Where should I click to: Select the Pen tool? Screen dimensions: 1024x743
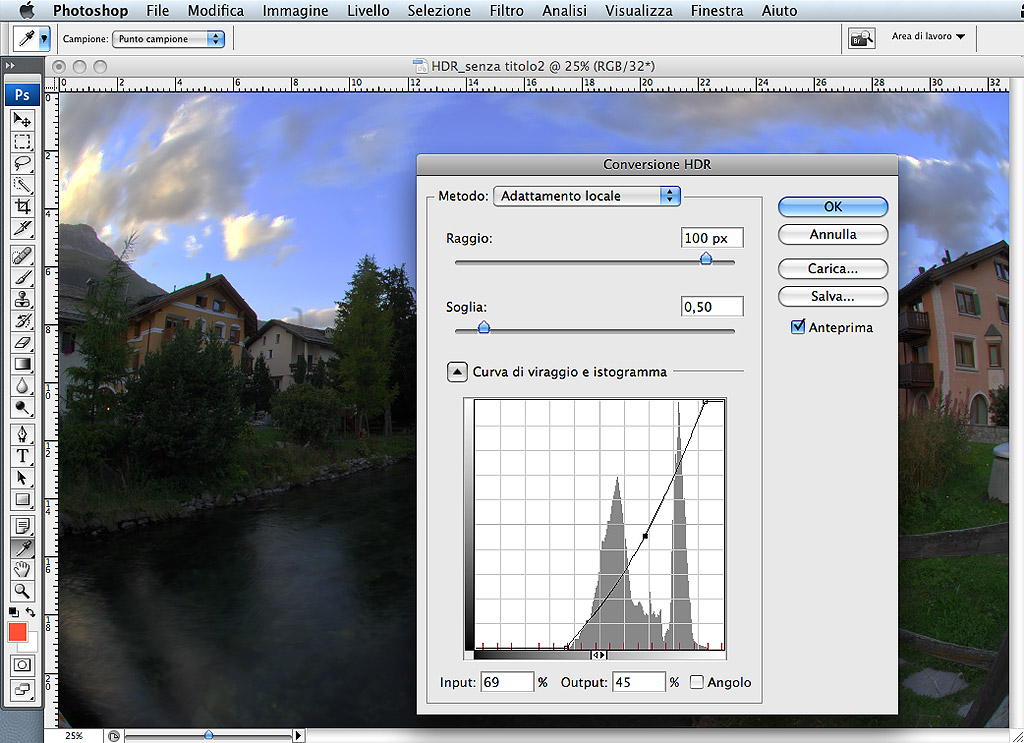pyautogui.click(x=22, y=434)
